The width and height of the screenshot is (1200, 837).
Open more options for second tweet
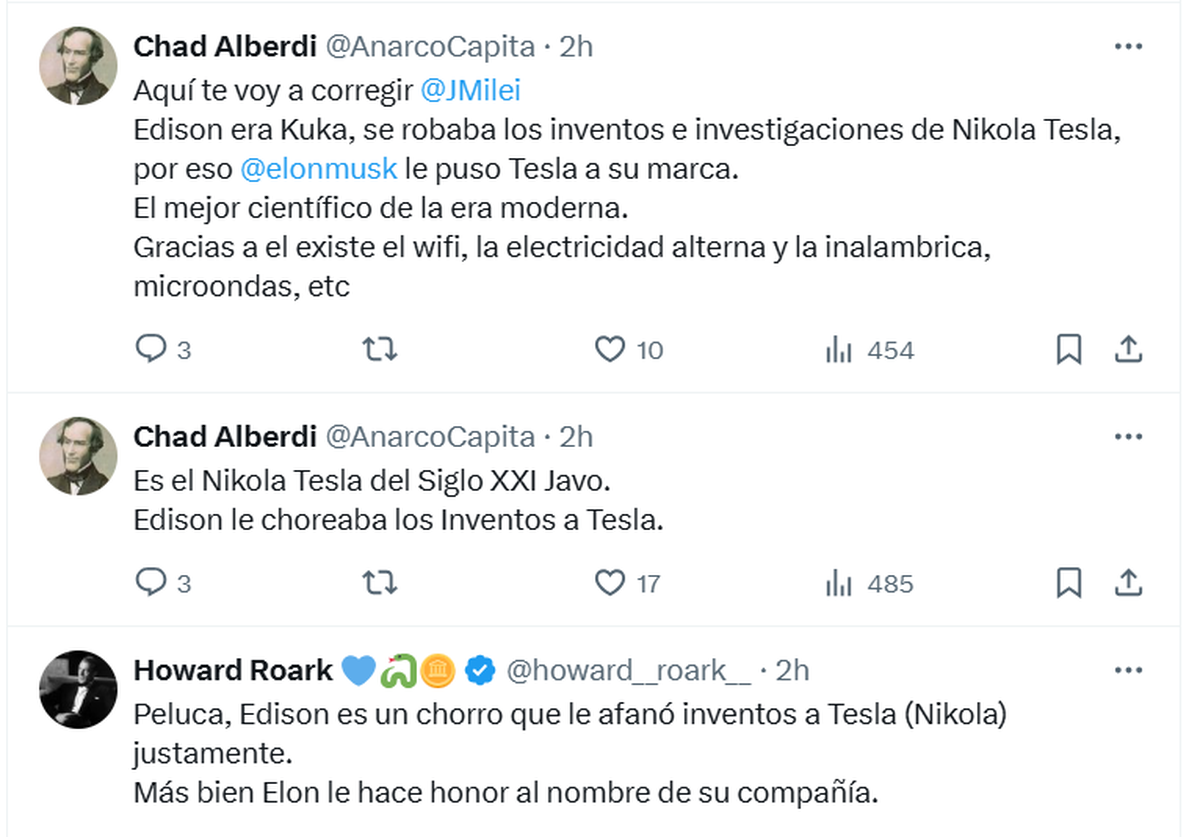pos(1128,436)
